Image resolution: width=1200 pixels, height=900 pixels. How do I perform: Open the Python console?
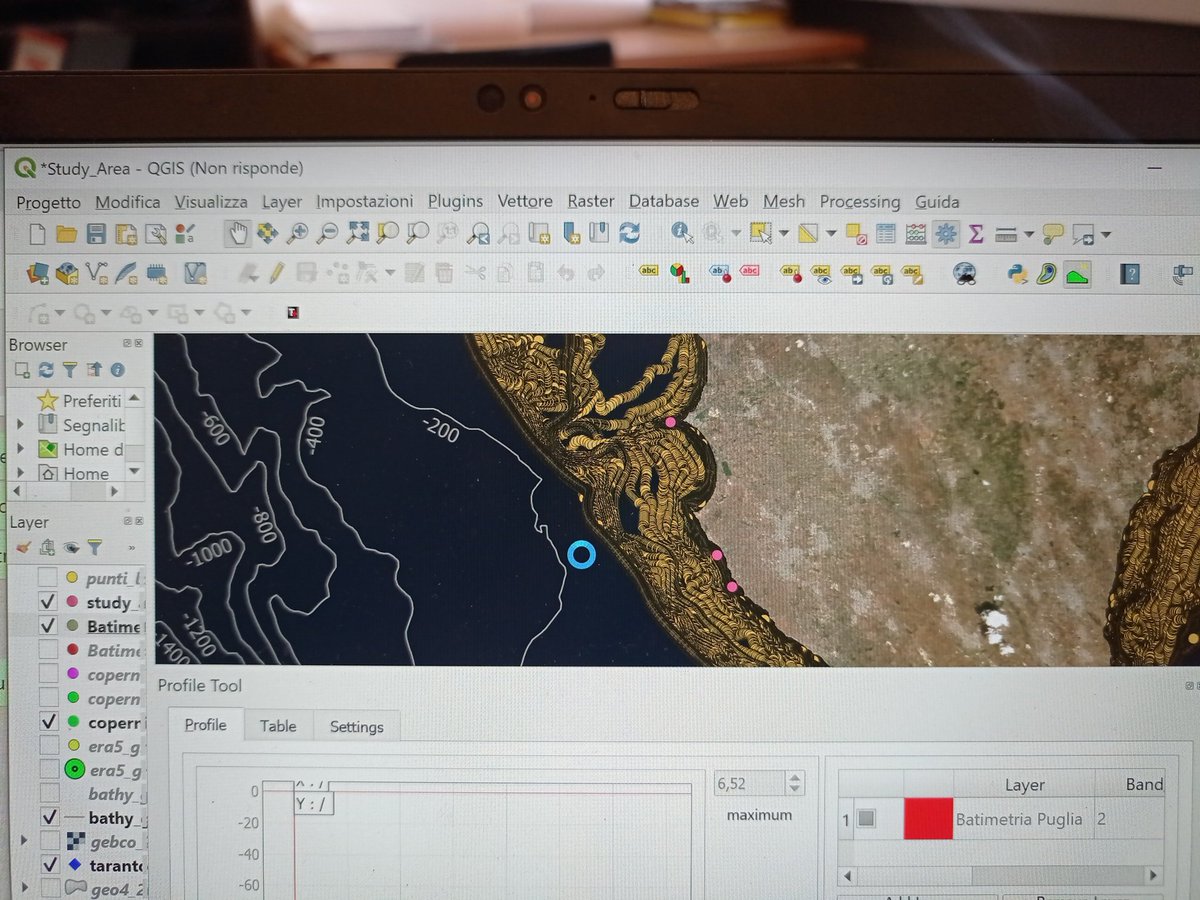tap(1018, 273)
